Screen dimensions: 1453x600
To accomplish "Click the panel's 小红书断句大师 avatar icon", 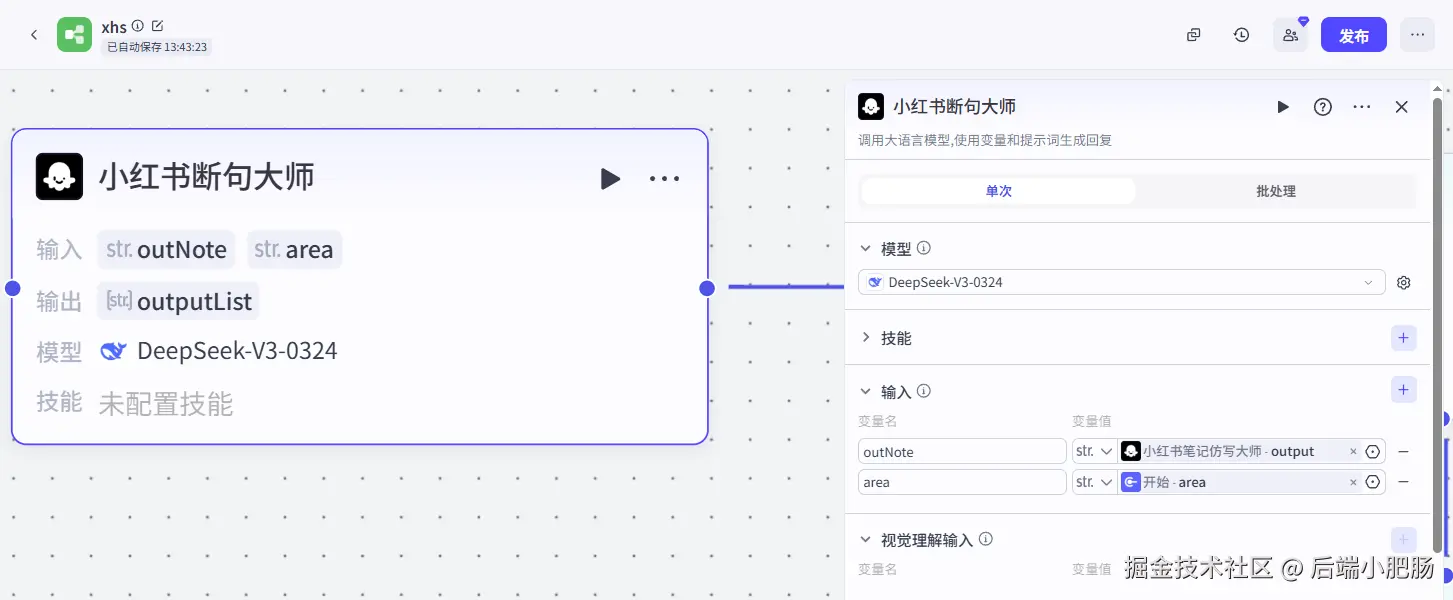I will coord(871,107).
